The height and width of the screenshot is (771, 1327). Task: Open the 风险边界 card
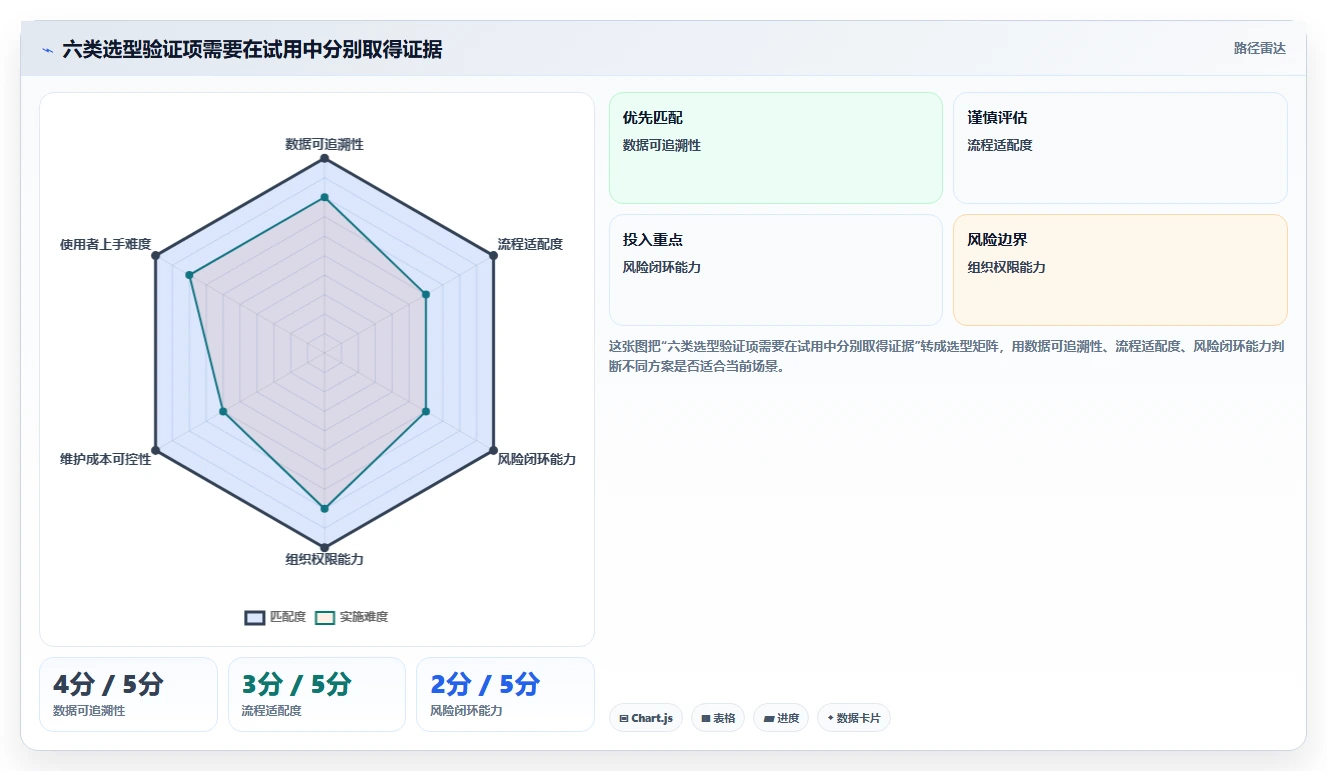pyautogui.click(x=1120, y=270)
